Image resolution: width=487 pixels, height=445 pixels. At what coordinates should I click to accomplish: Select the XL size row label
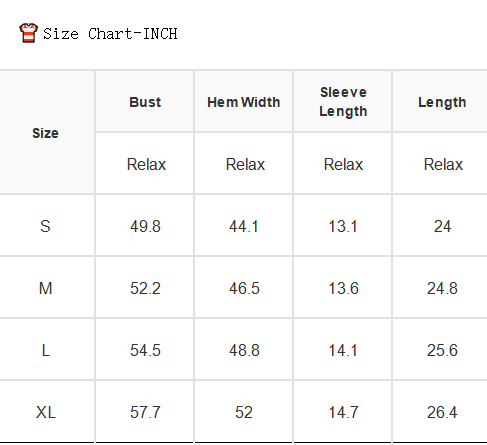[46, 412]
